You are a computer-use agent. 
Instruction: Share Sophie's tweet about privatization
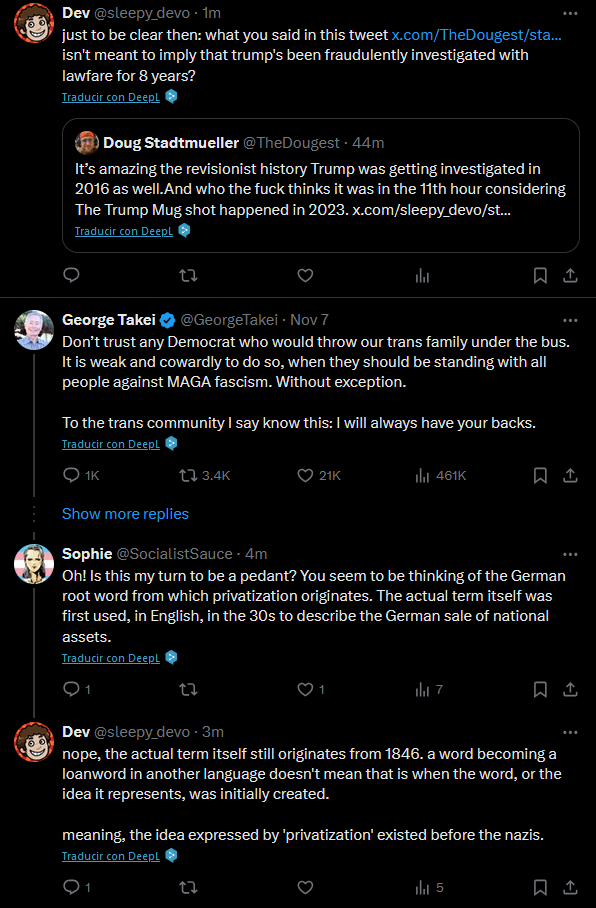571,689
